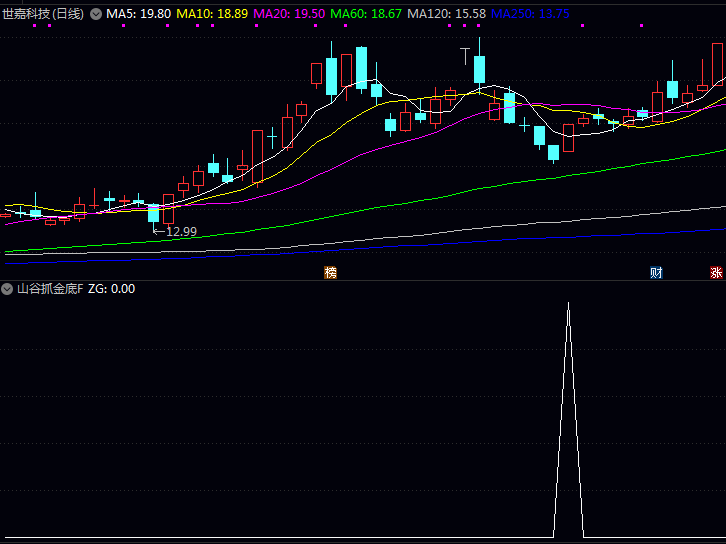
Task: Click the 世嘉科技(日线) stock title
Action: [43, 14]
